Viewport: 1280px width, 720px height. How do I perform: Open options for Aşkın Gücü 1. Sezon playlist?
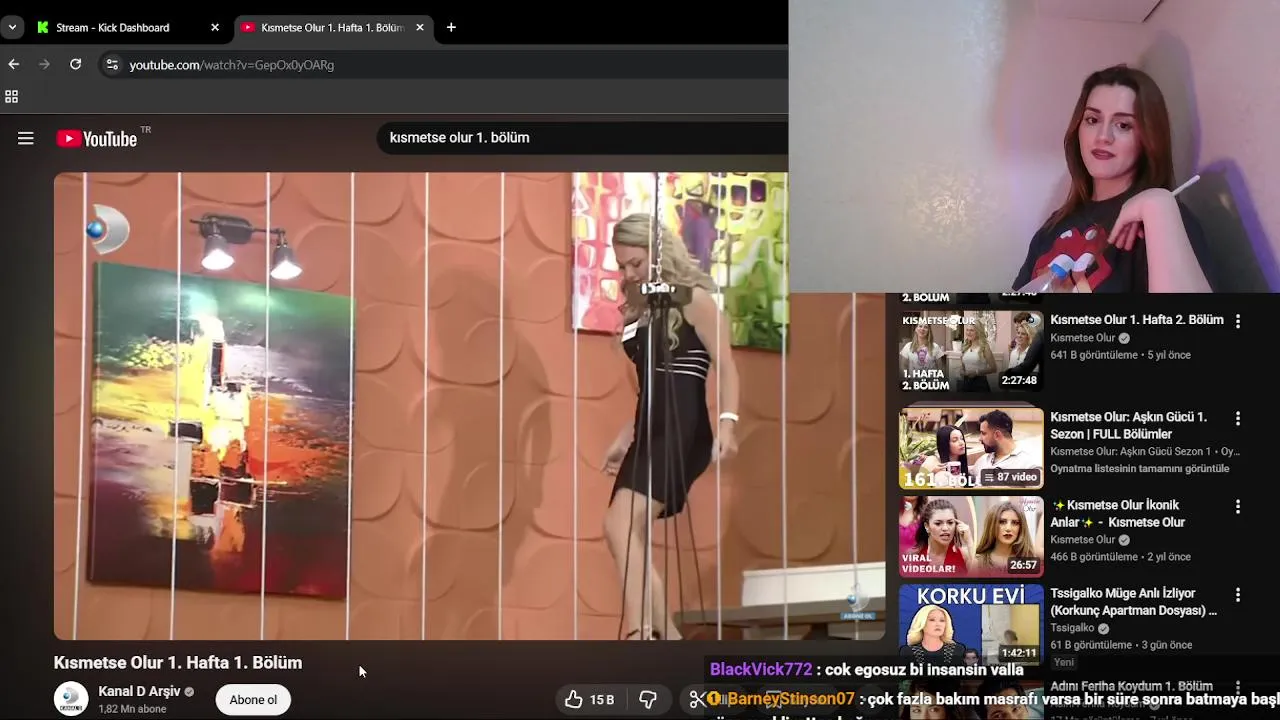pyautogui.click(x=1238, y=418)
